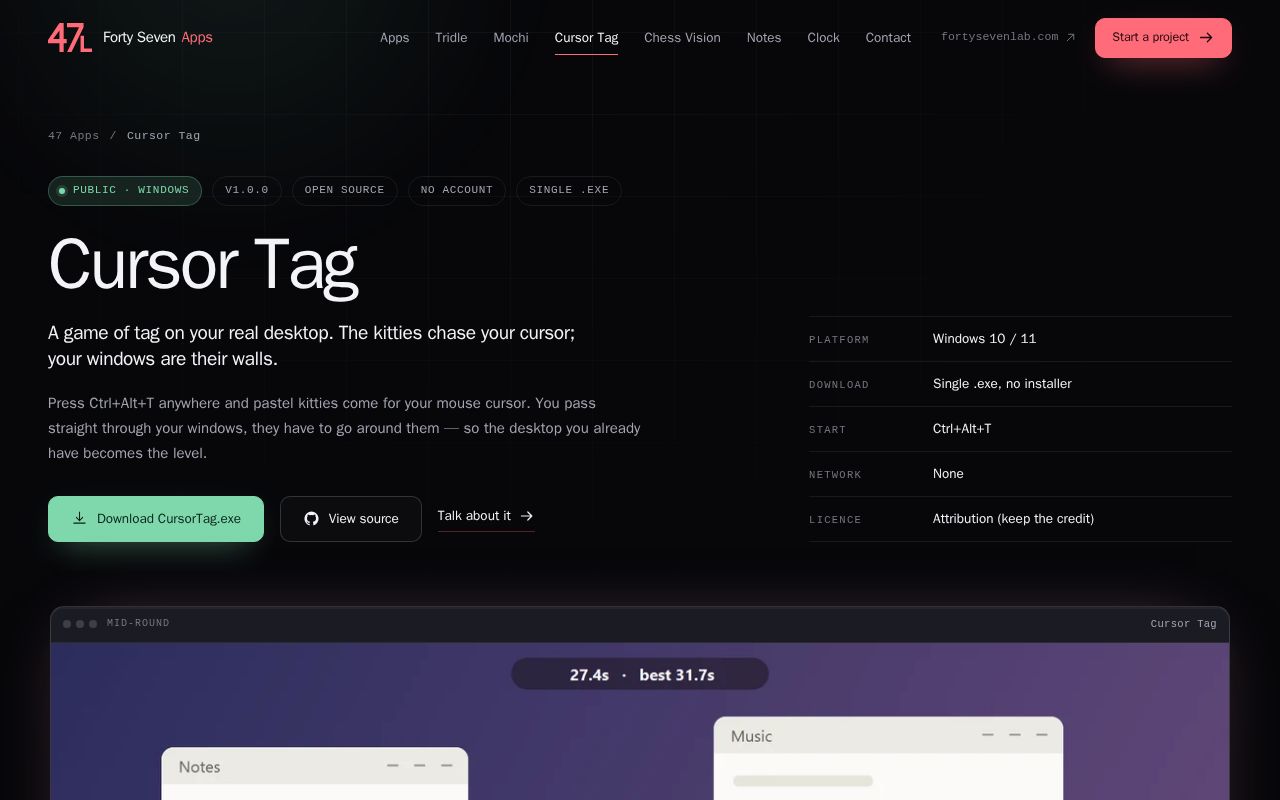
Task: Open the 47 Apps breadcrumb link
Action: coord(73,135)
